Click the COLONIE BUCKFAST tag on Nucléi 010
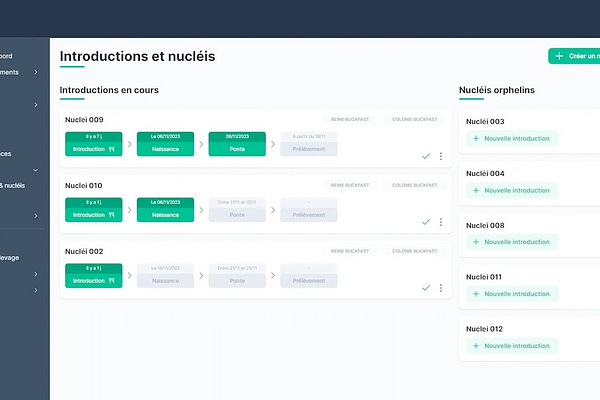 click(x=414, y=185)
